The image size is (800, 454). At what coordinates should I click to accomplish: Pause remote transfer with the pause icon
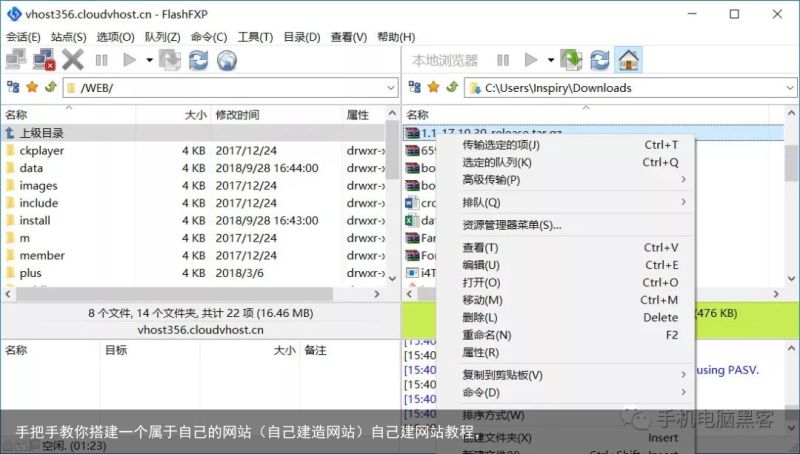pyautogui.click(x=102, y=60)
